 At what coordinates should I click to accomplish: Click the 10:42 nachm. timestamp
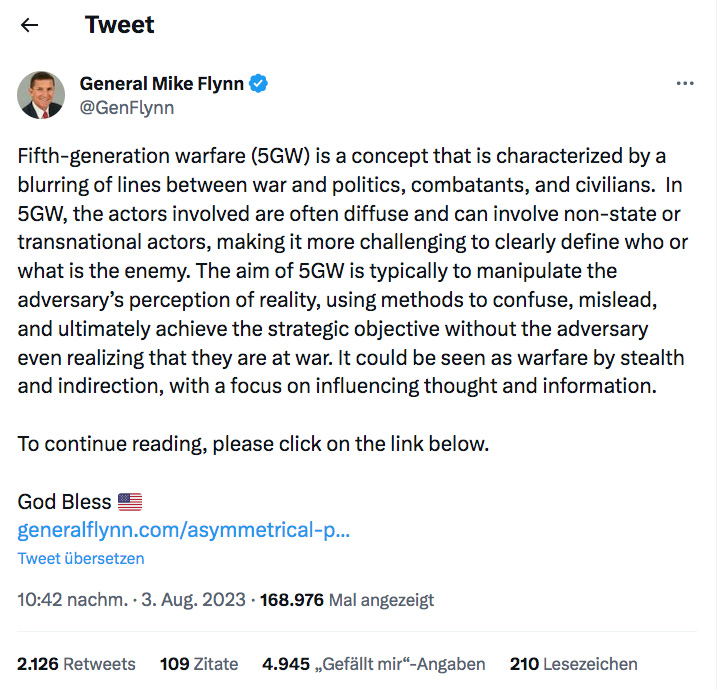tap(72, 601)
